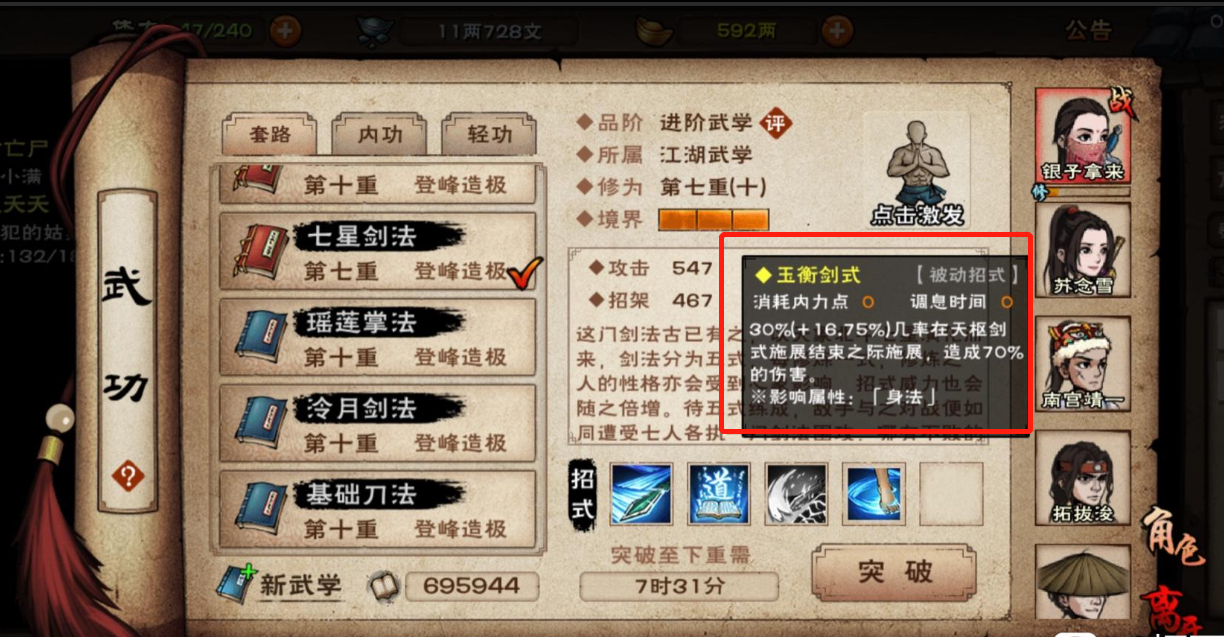This screenshot has height=637, width=1224.
Task: Open the 轻功 tab
Action: pyautogui.click(x=489, y=134)
